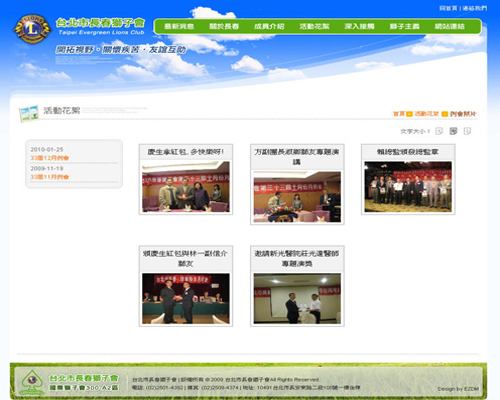Click the 連絡我們 link at top right

point(475,8)
